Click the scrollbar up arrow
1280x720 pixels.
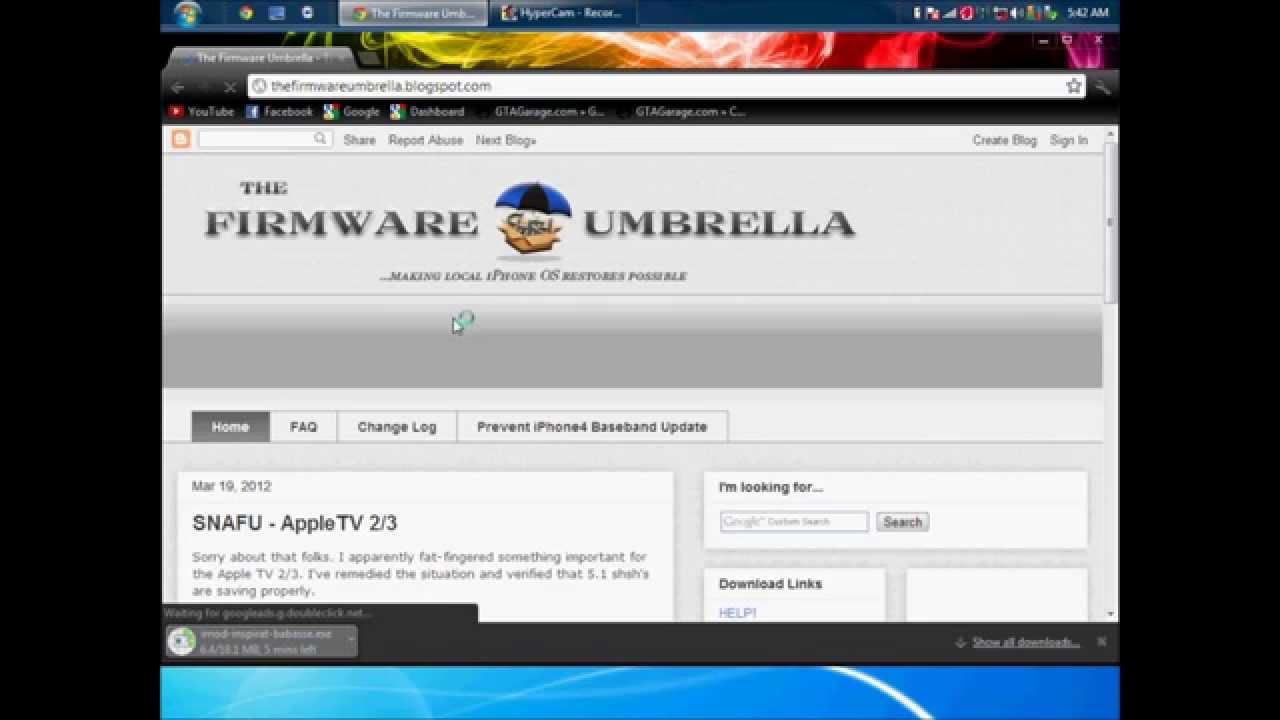(x=1111, y=132)
